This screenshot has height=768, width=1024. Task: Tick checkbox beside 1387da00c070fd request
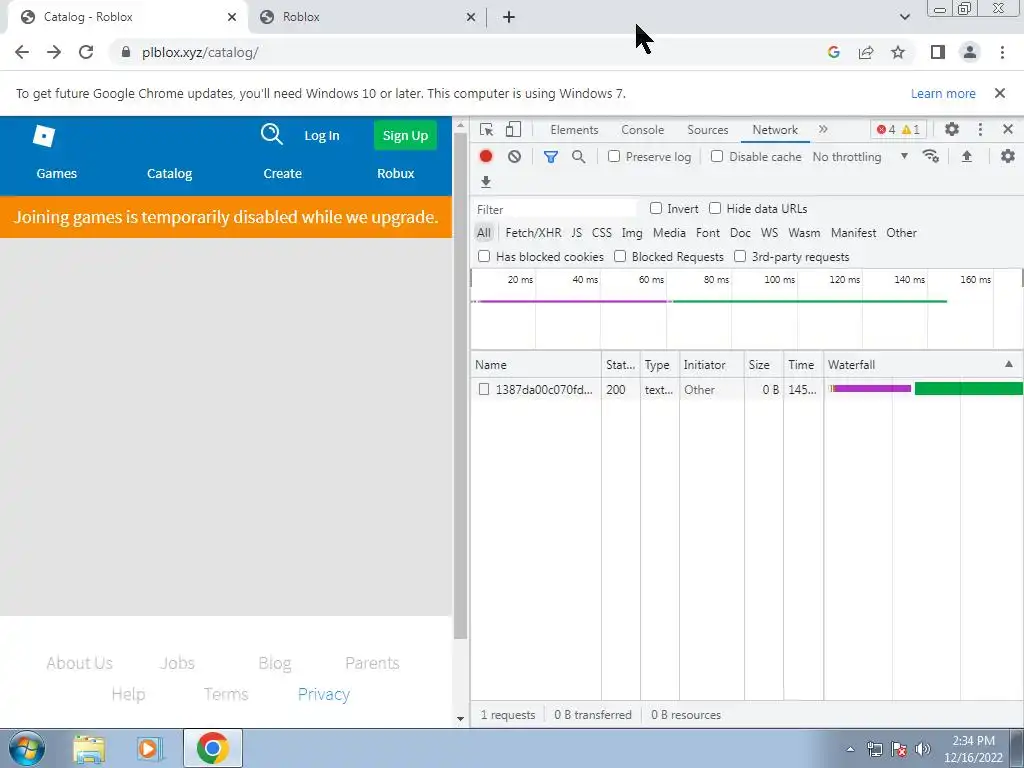click(x=484, y=389)
